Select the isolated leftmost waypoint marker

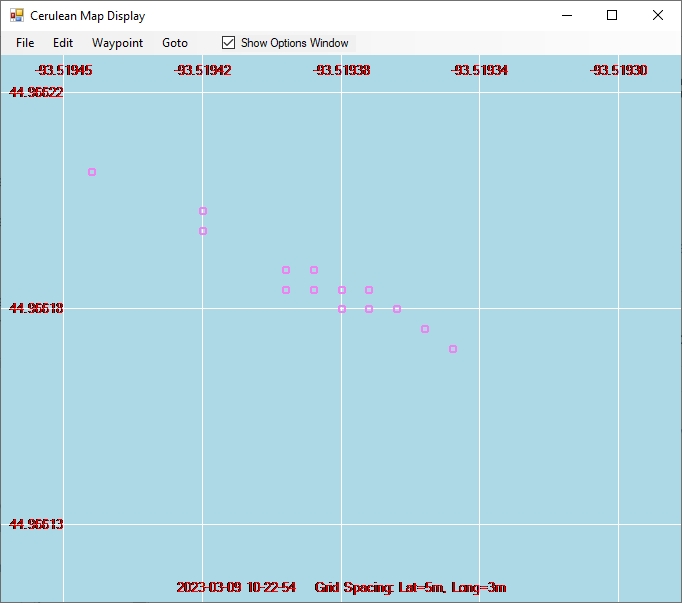click(x=92, y=172)
